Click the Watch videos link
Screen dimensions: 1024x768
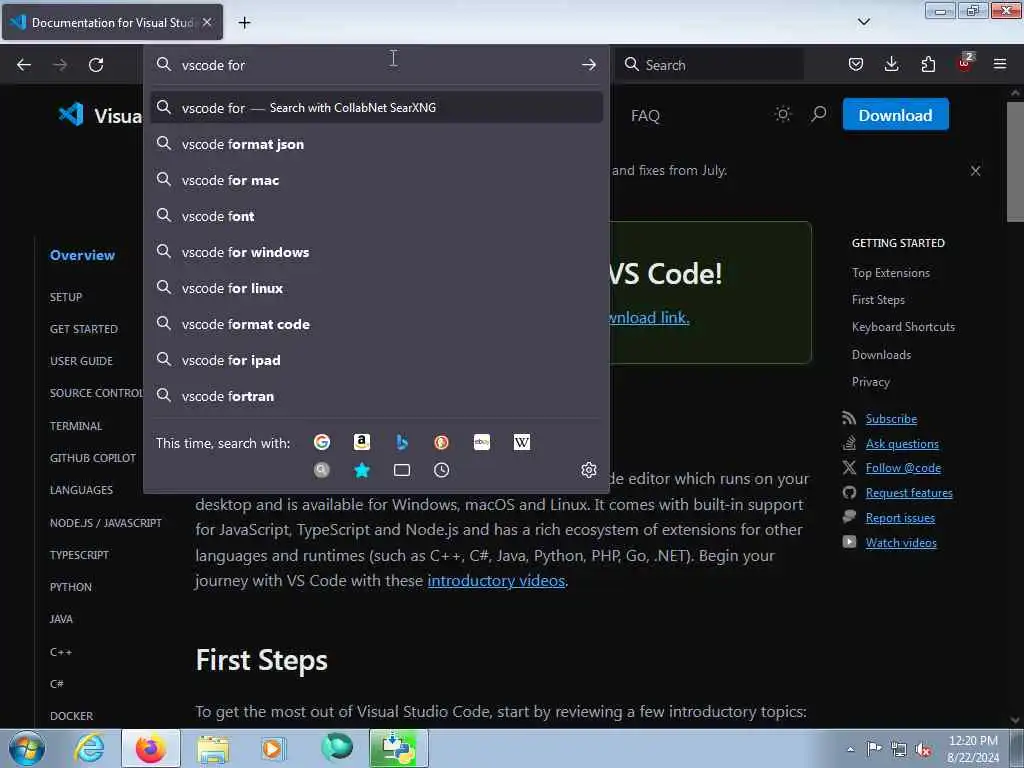pos(901,543)
